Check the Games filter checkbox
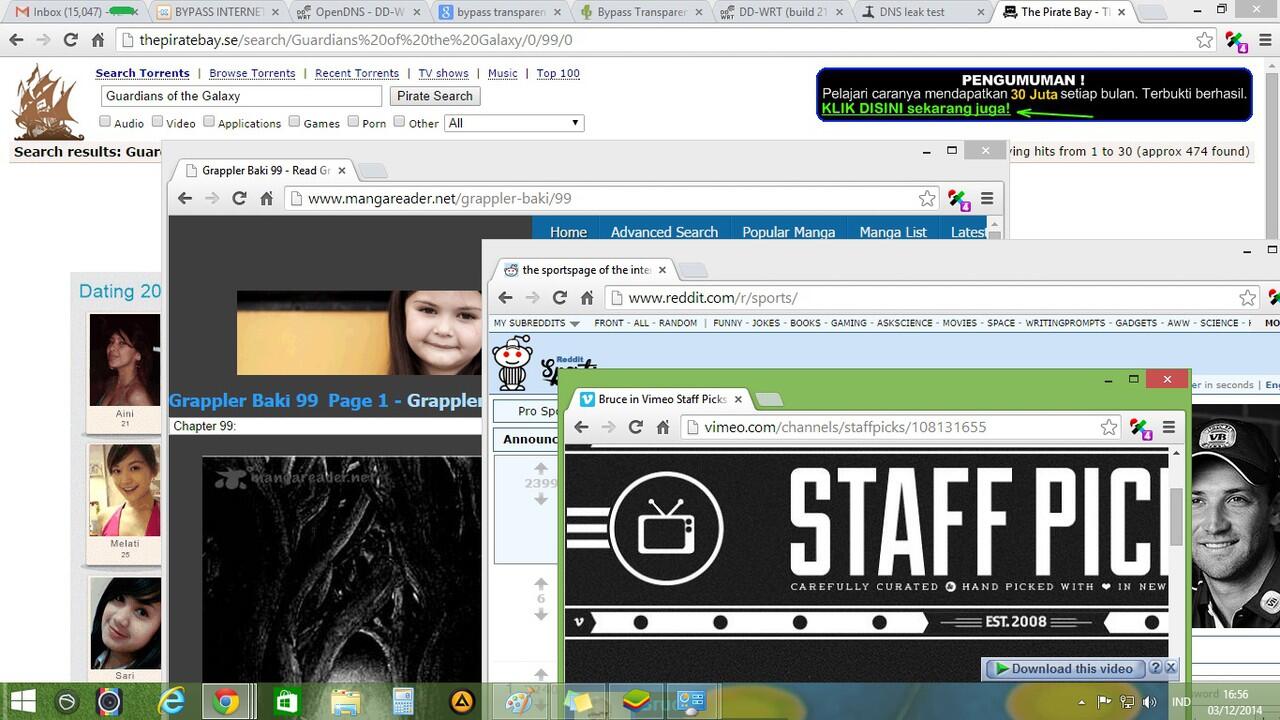Viewport: 1280px width, 720px height. point(294,122)
